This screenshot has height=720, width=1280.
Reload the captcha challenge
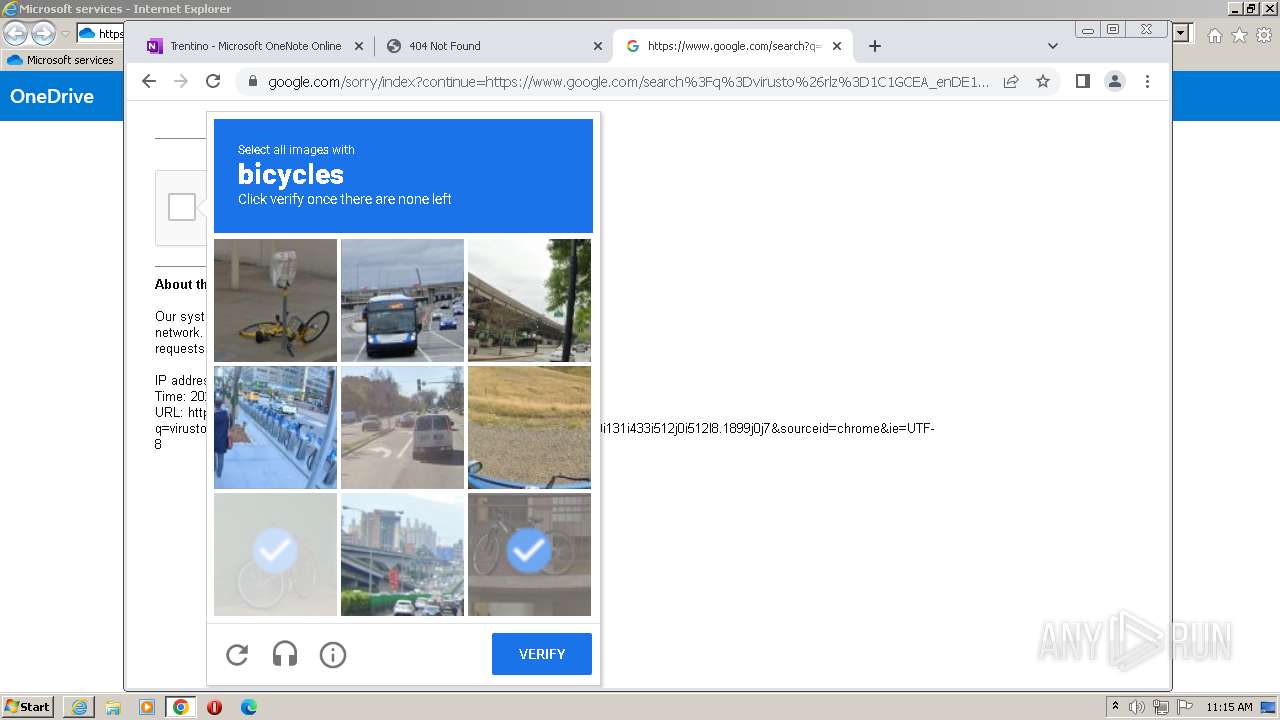237,655
